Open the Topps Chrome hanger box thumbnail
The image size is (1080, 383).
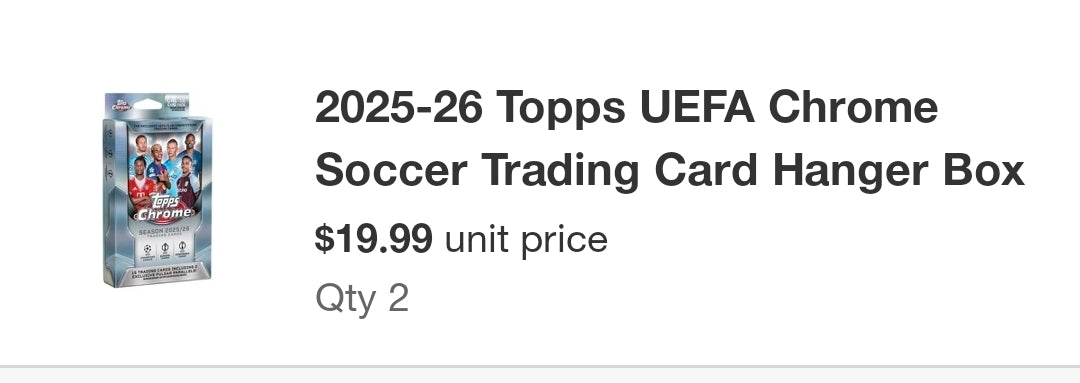[158, 189]
